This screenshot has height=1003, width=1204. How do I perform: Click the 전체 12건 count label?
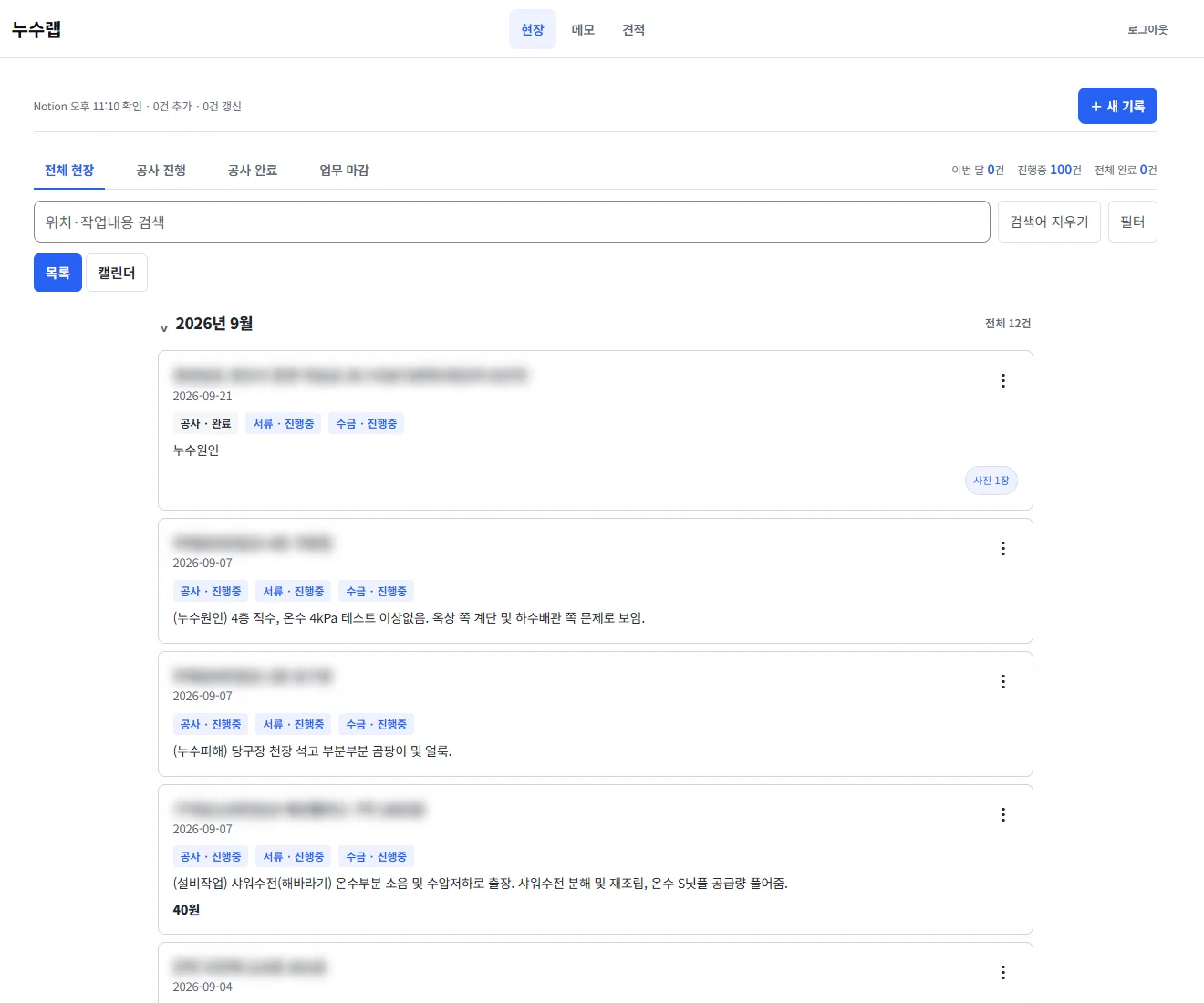[x=1008, y=324]
